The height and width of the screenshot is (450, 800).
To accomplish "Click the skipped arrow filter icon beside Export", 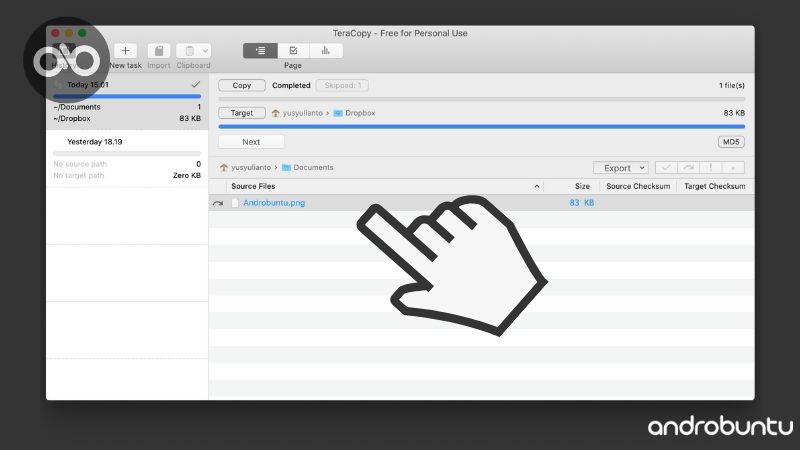I will (x=688, y=167).
